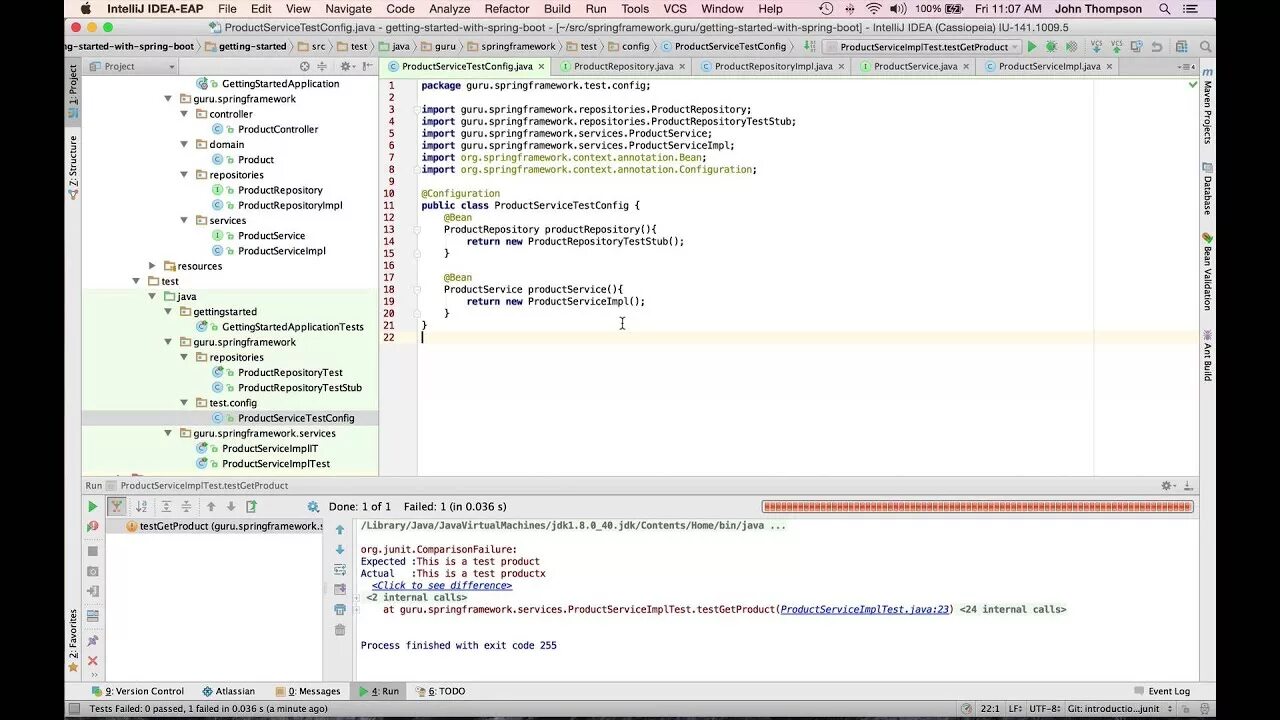This screenshot has height=720, width=1280.
Task: Run with coverage icon in main toolbar
Action: point(1071,47)
